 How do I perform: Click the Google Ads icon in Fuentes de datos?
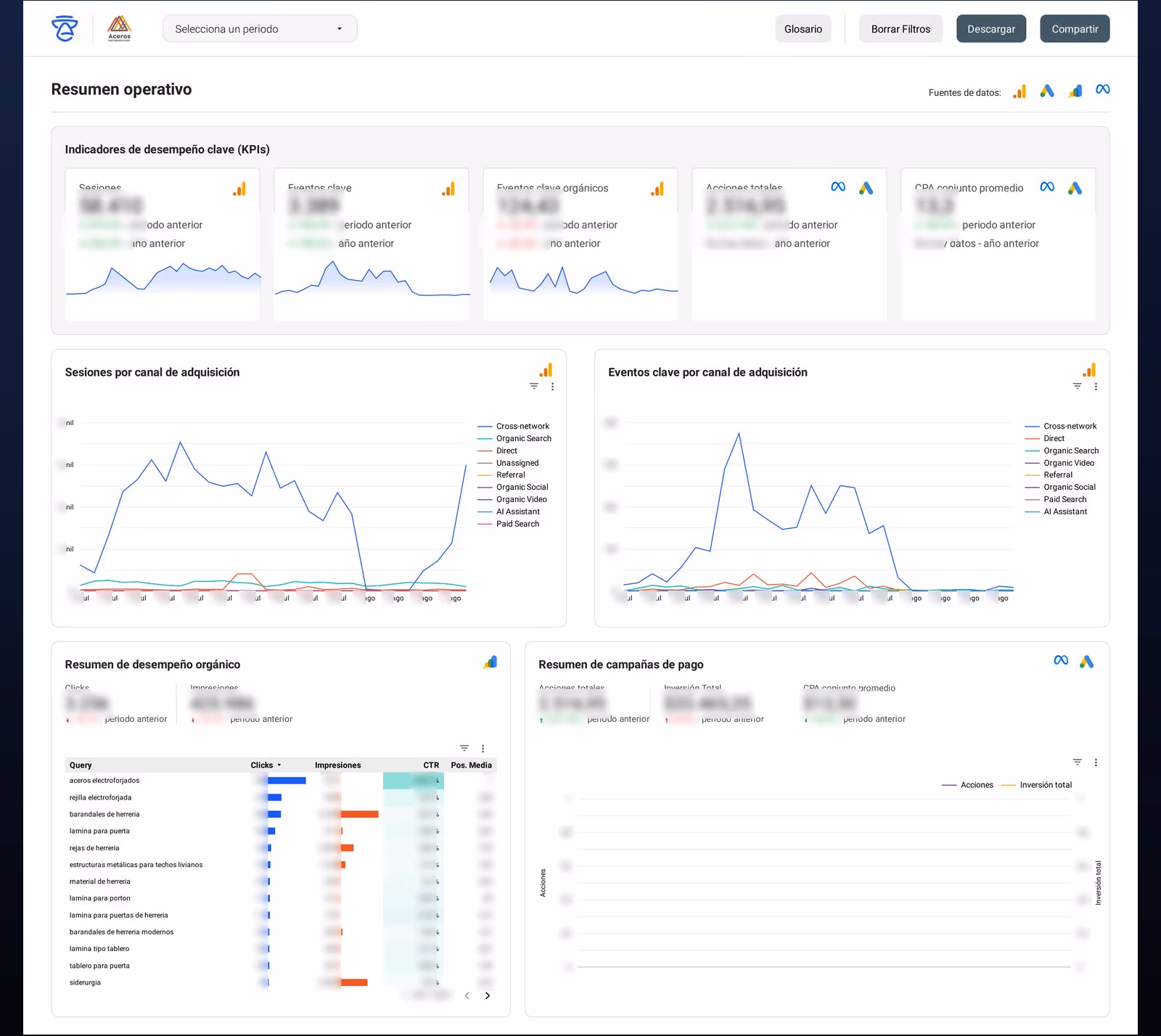coord(1046,91)
